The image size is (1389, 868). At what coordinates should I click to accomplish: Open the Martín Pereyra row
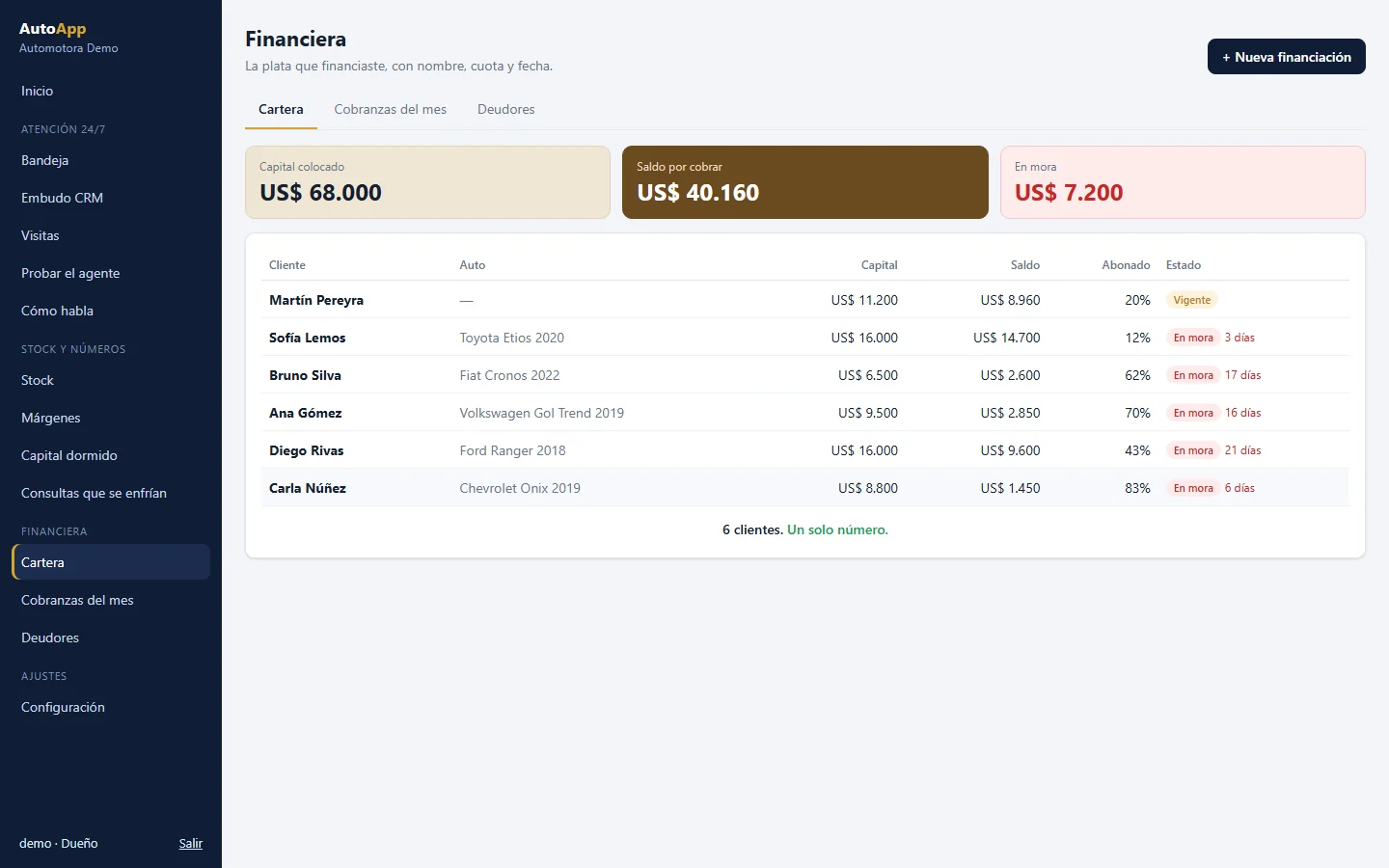(805, 300)
